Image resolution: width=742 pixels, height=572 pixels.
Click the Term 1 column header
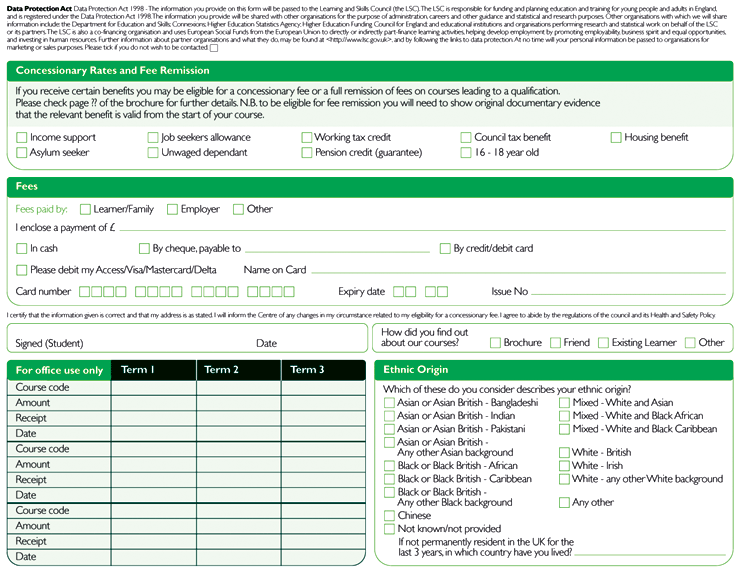pos(153,370)
